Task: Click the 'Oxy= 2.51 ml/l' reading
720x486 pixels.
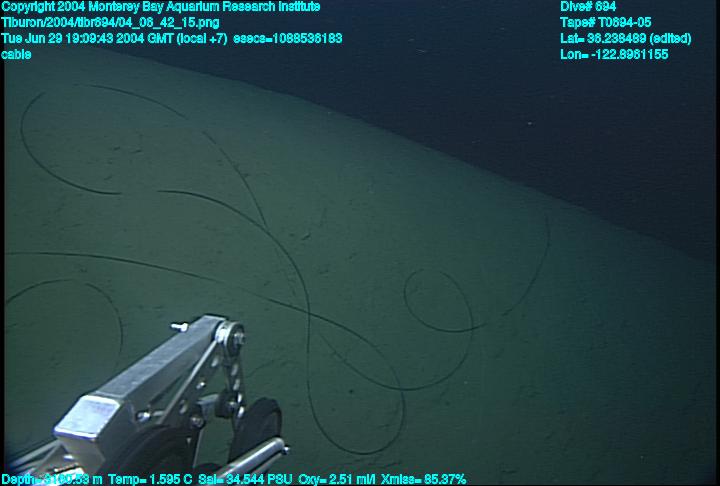Action: coord(337,480)
